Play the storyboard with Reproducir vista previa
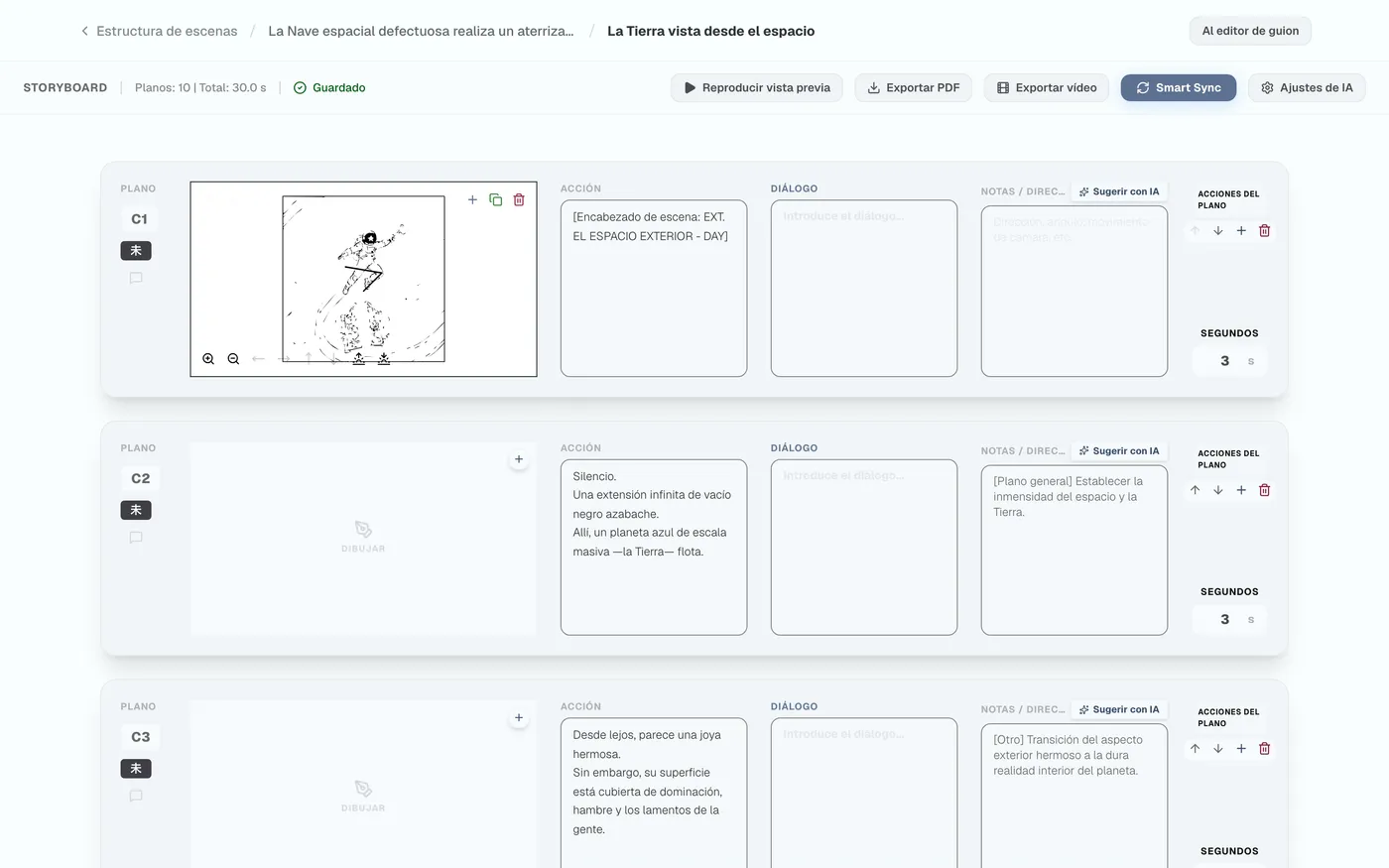Viewport: 1389px width, 868px height. coord(757,87)
